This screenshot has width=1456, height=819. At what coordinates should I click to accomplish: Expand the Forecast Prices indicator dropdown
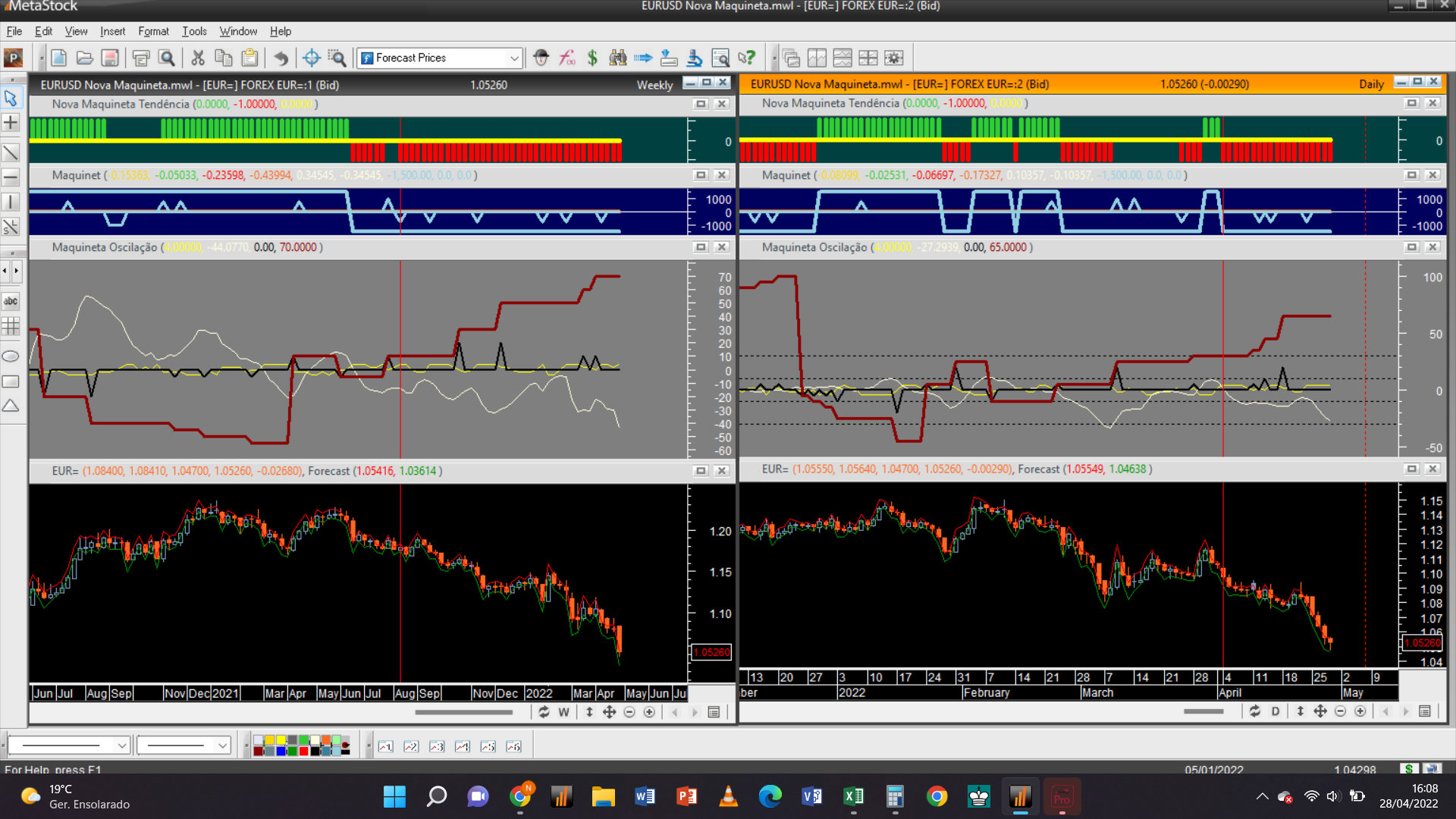[514, 58]
